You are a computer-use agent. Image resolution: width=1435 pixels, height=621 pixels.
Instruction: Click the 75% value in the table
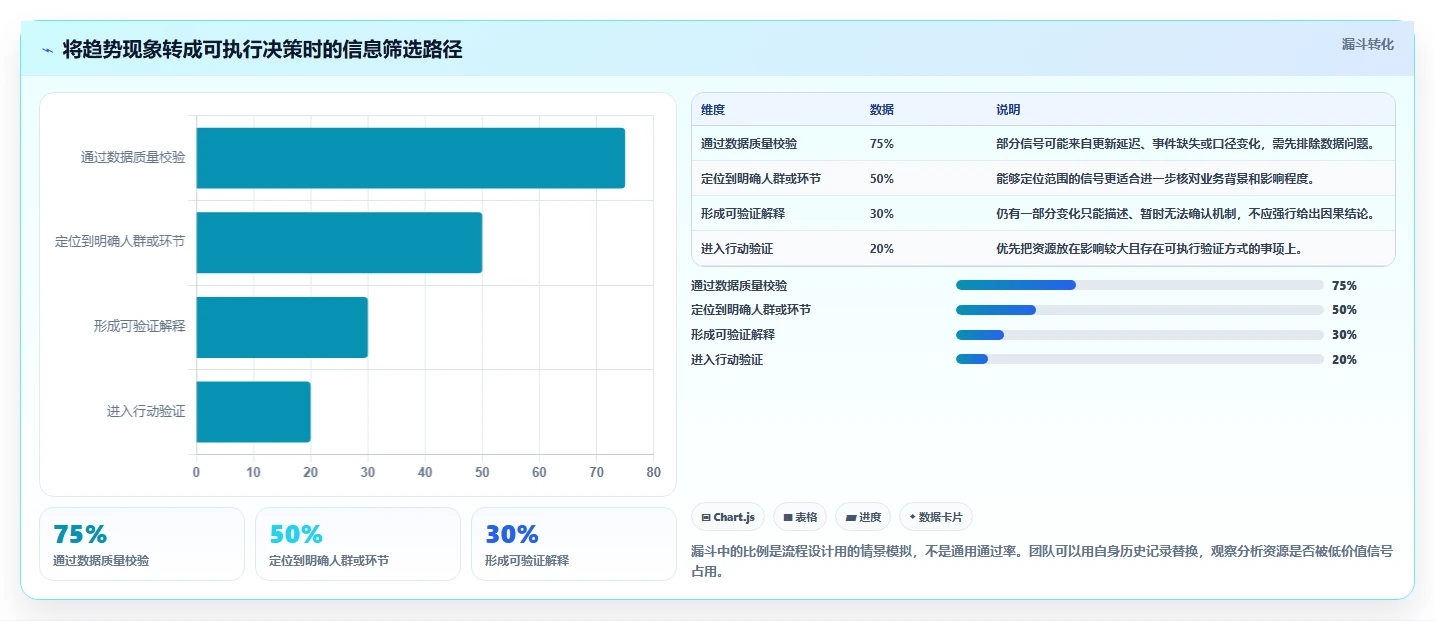click(882, 143)
